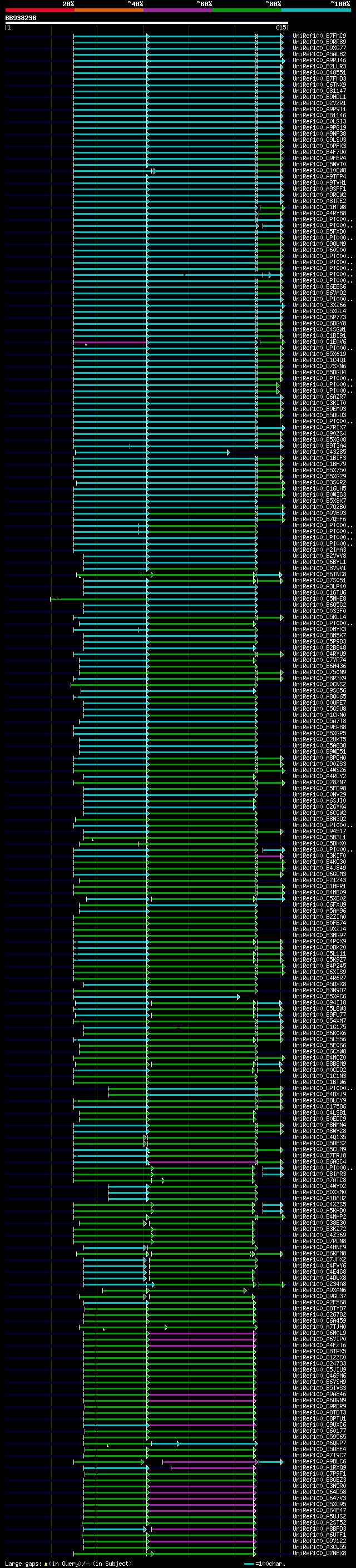Select UniRef100_Q4P0X9 hit
Image resolution: width=356 pixels, height=1568 pixels.
point(319,941)
